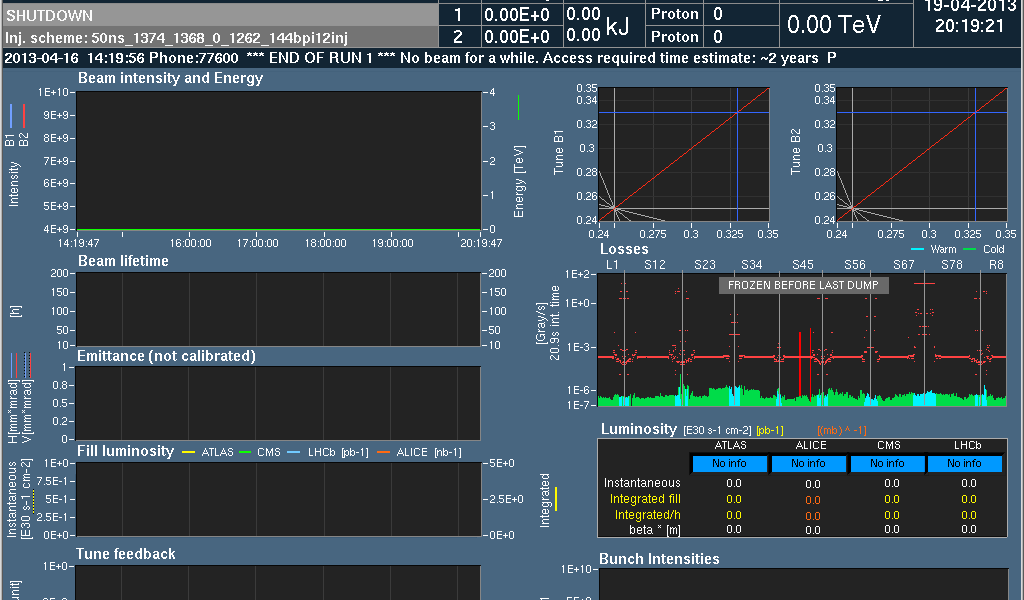1024x600 pixels.
Task: Click the S45 sector label in Losses
Action: (x=803, y=264)
